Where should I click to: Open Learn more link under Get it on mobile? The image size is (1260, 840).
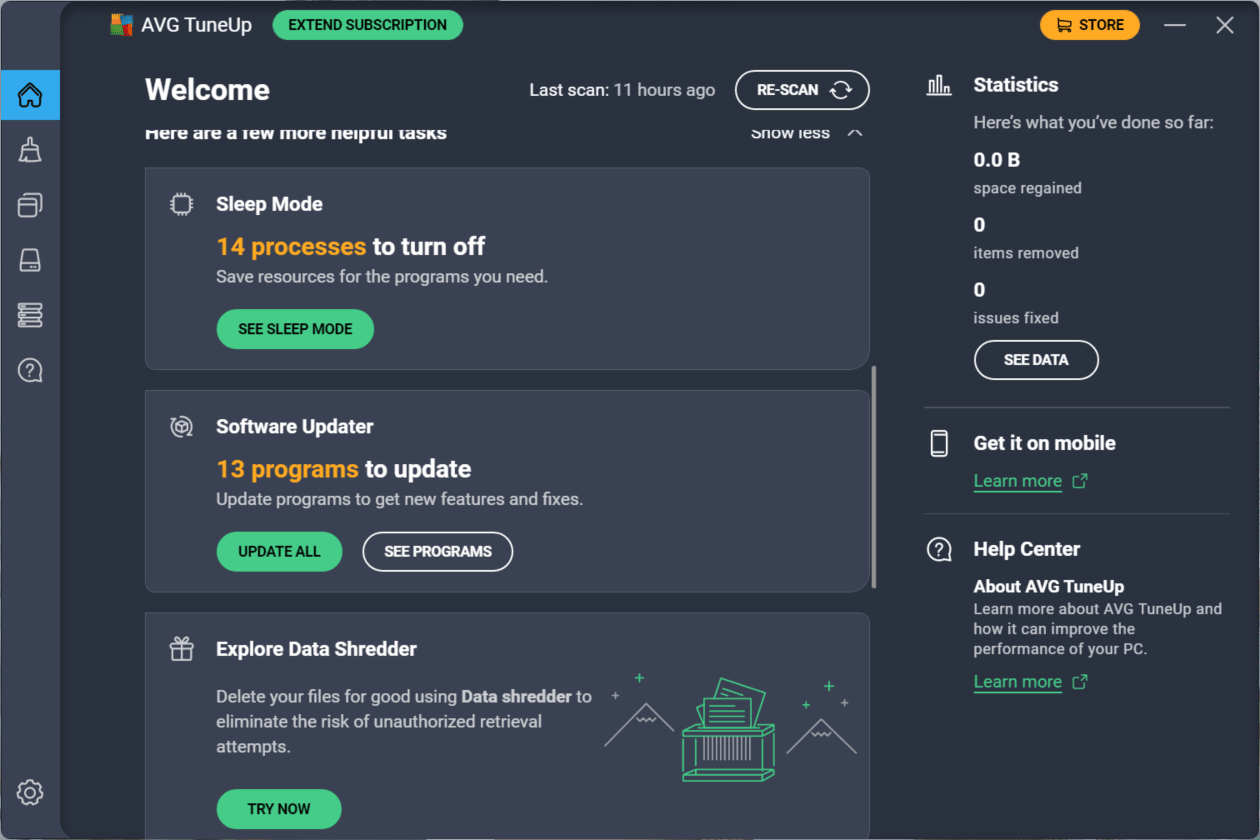click(x=1018, y=481)
